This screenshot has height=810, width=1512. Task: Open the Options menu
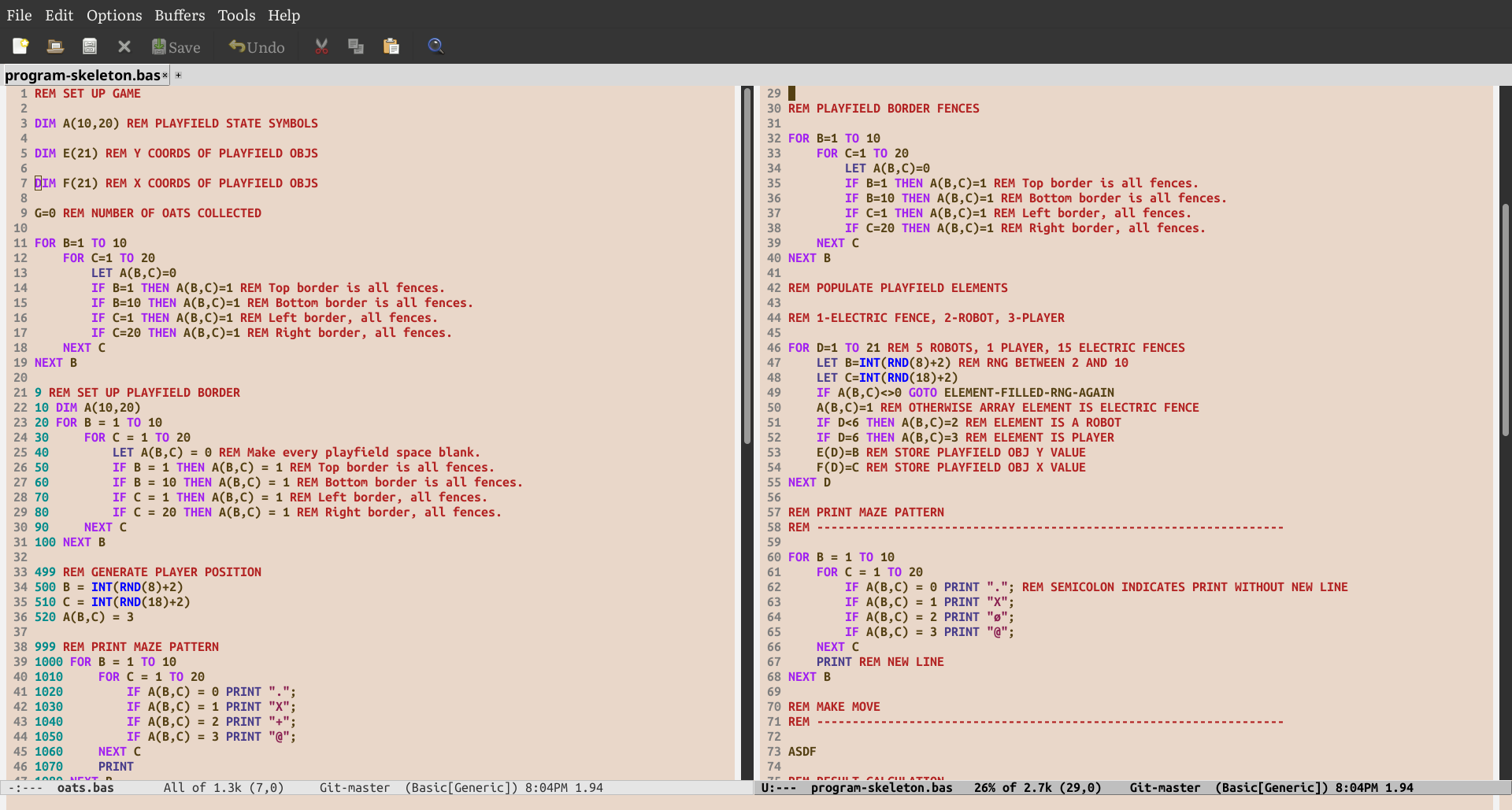114,15
